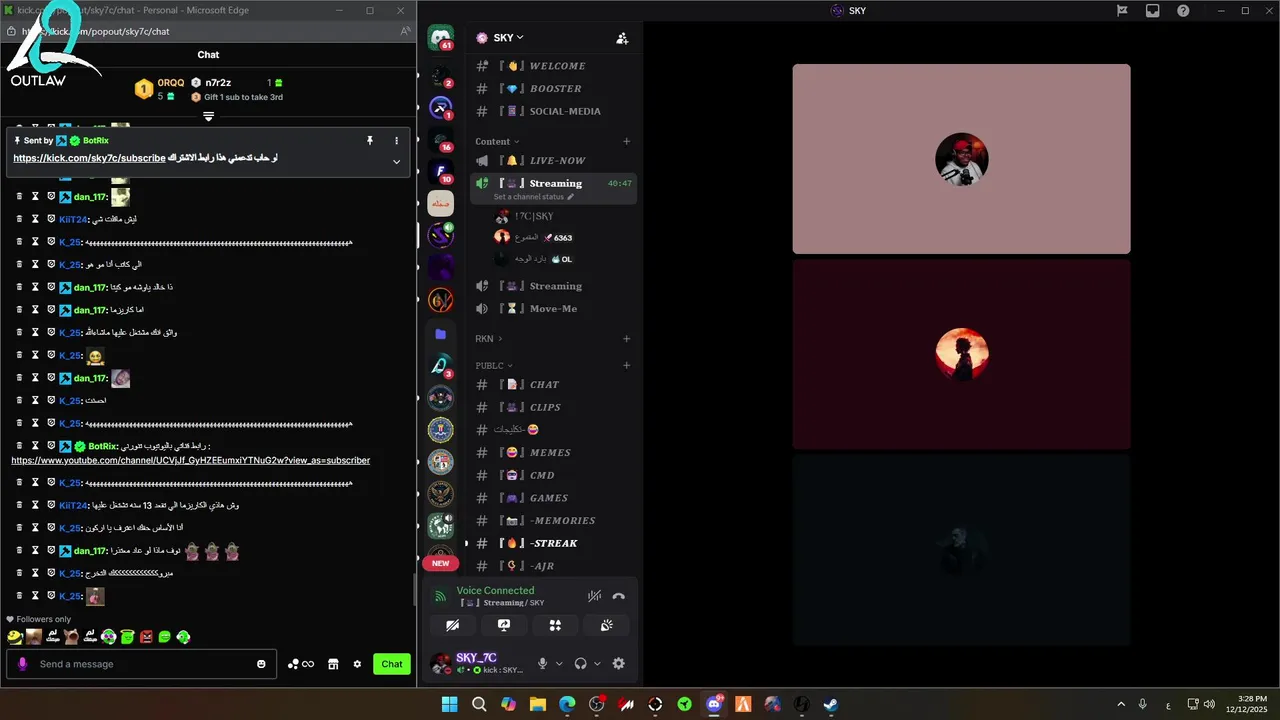Viewport: 1280px width, 720px height.
Task: Open Discord flag icon in title bar
Action: (x=1122, y=11)
